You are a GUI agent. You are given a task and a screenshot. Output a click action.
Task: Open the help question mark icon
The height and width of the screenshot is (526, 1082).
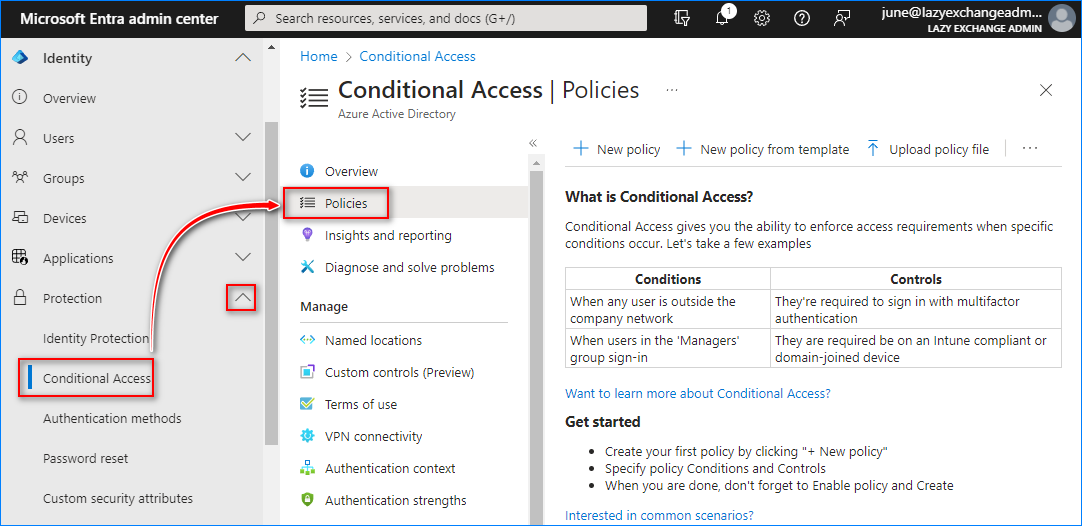(x=802, y=19)
